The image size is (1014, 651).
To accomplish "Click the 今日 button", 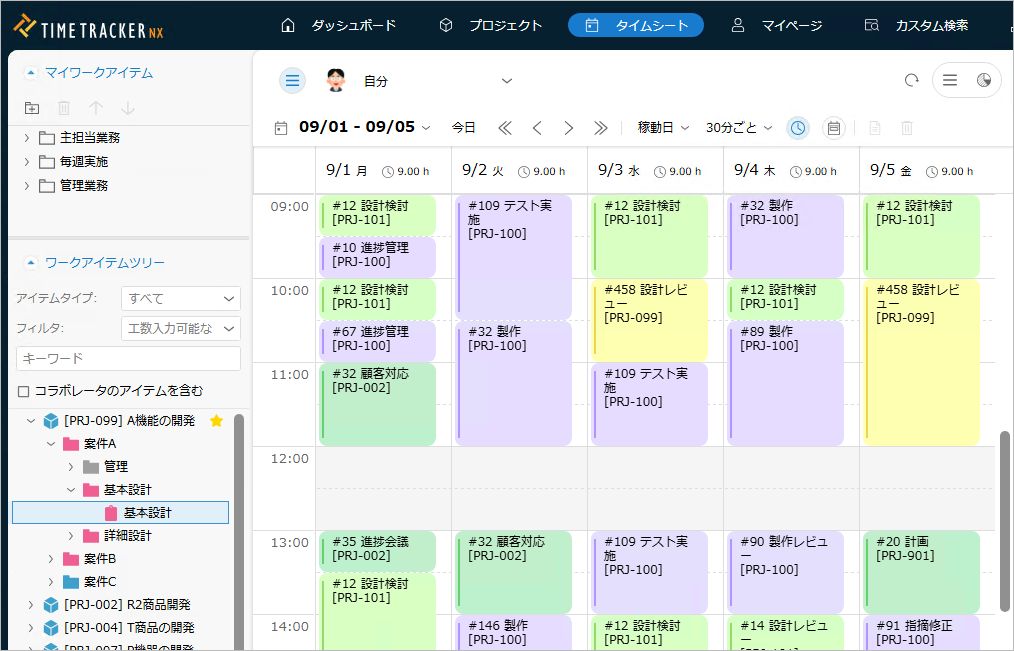I will click(463, 128).
